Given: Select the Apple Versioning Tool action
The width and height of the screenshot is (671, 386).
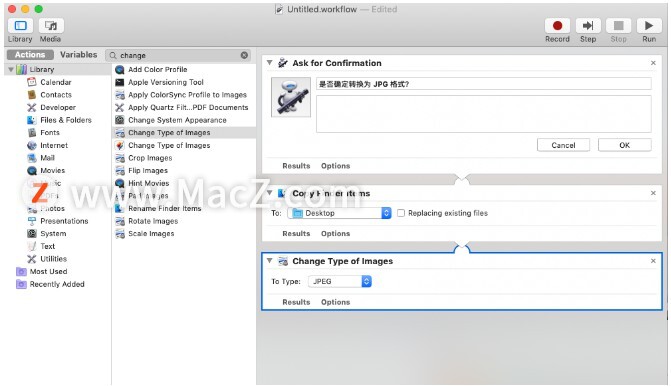Looking at the screenshot, I should pos(166,82).
